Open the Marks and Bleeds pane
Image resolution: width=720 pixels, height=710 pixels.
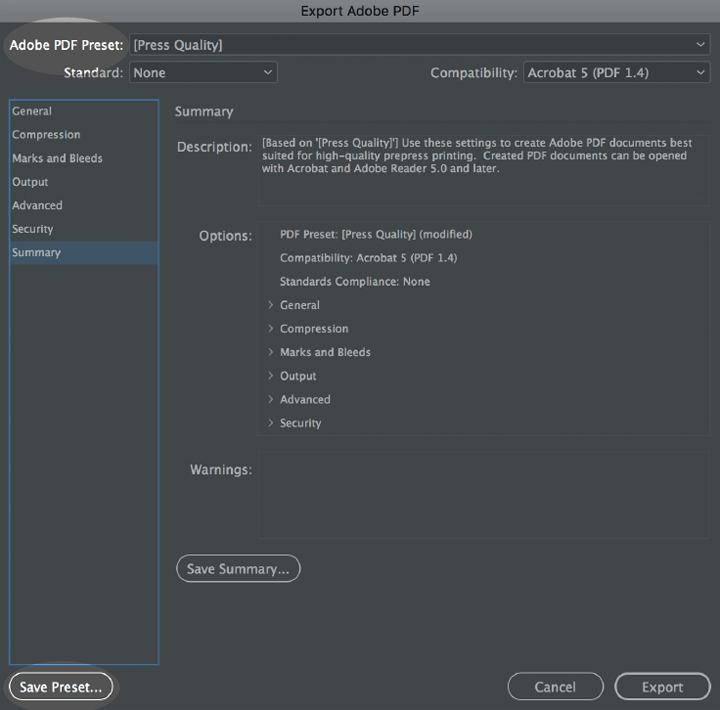pyautogui.click(x=57, y=158)
